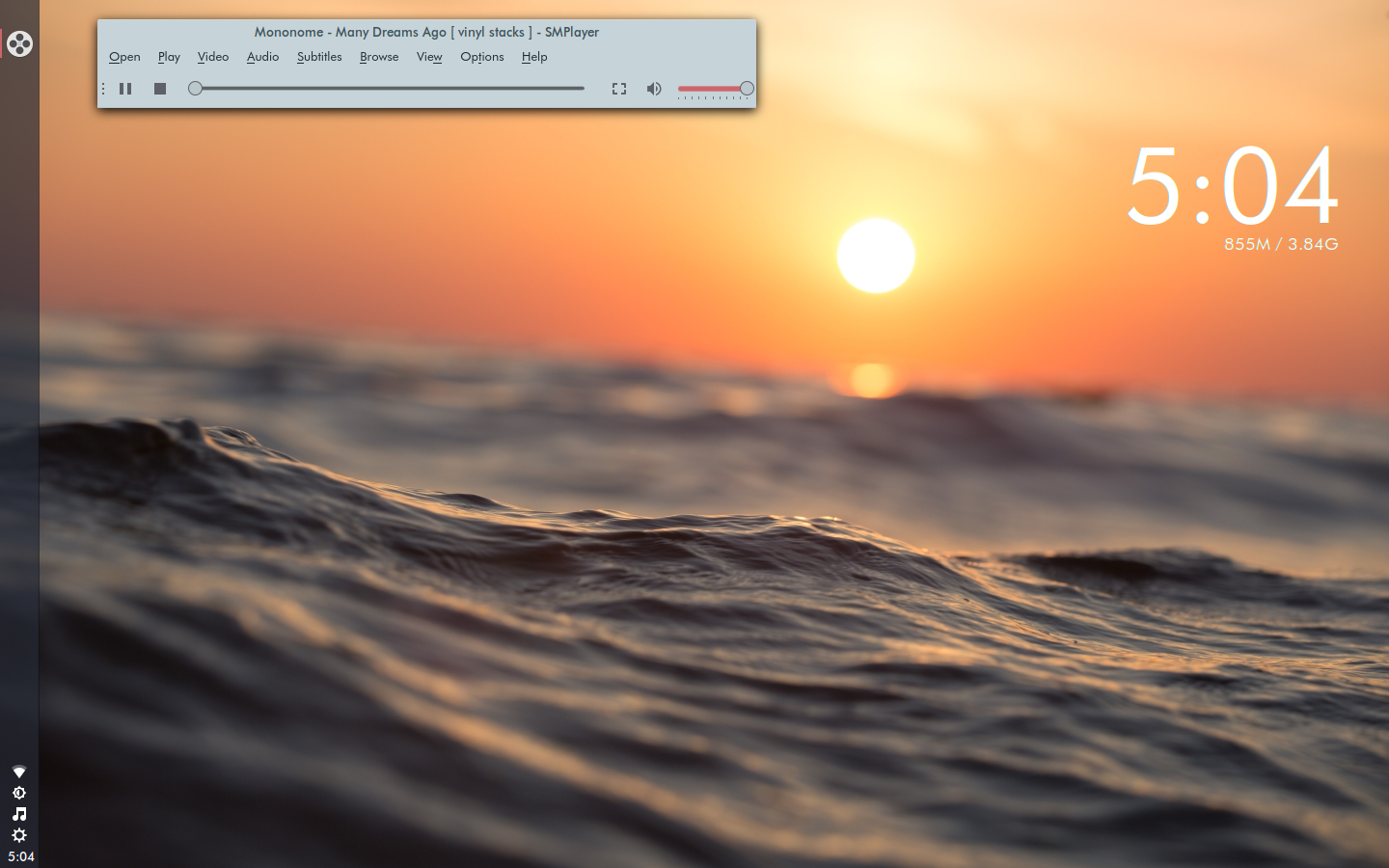Open the settings gear in panel

point(19,835)
